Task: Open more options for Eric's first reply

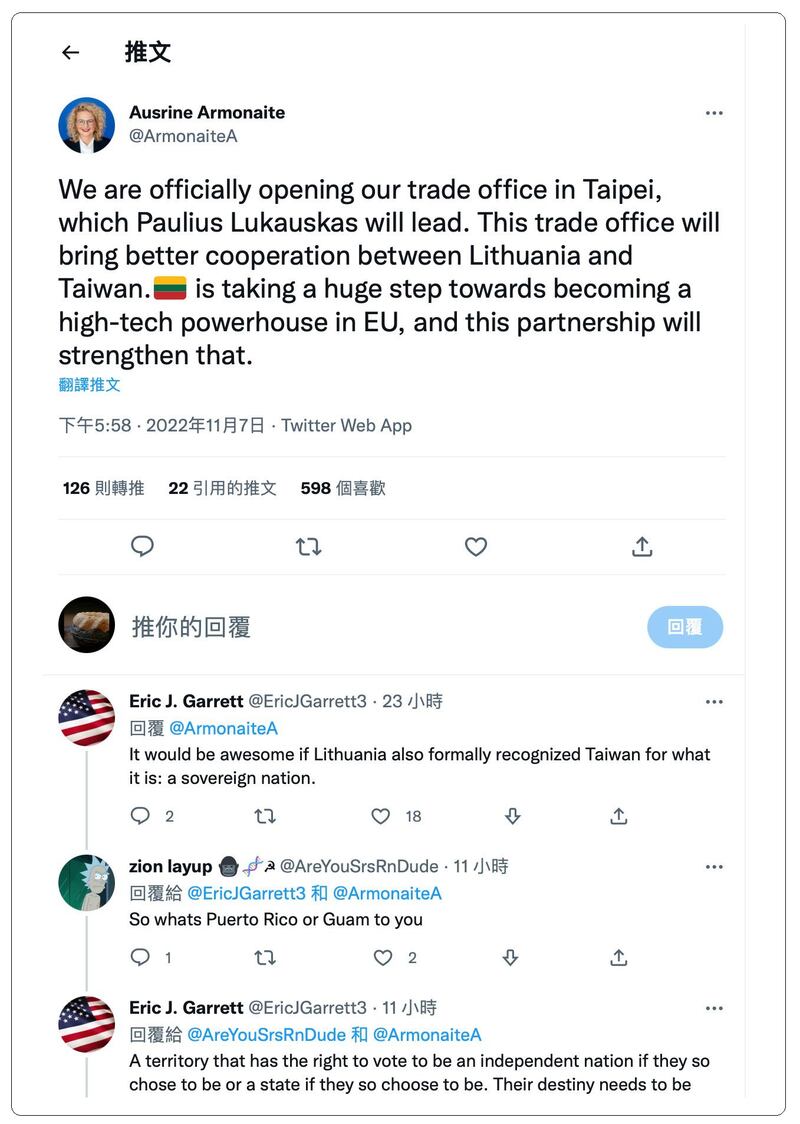Action: 714,702
